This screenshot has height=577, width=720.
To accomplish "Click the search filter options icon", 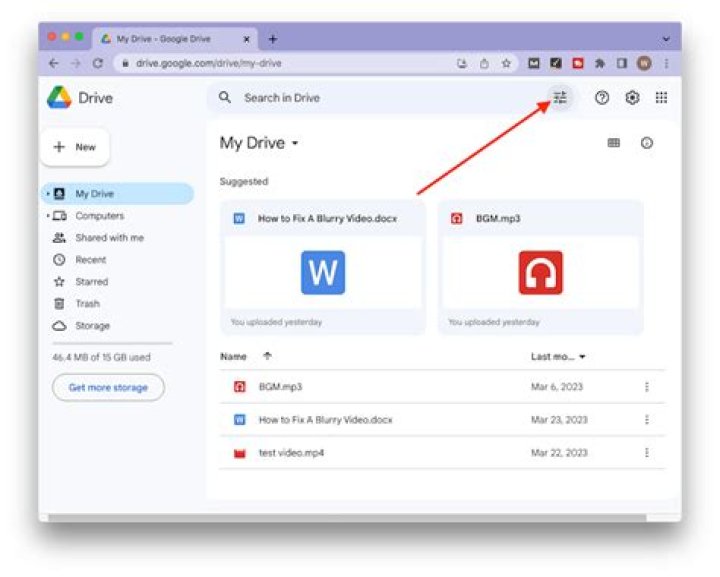I will coord(560,98).
